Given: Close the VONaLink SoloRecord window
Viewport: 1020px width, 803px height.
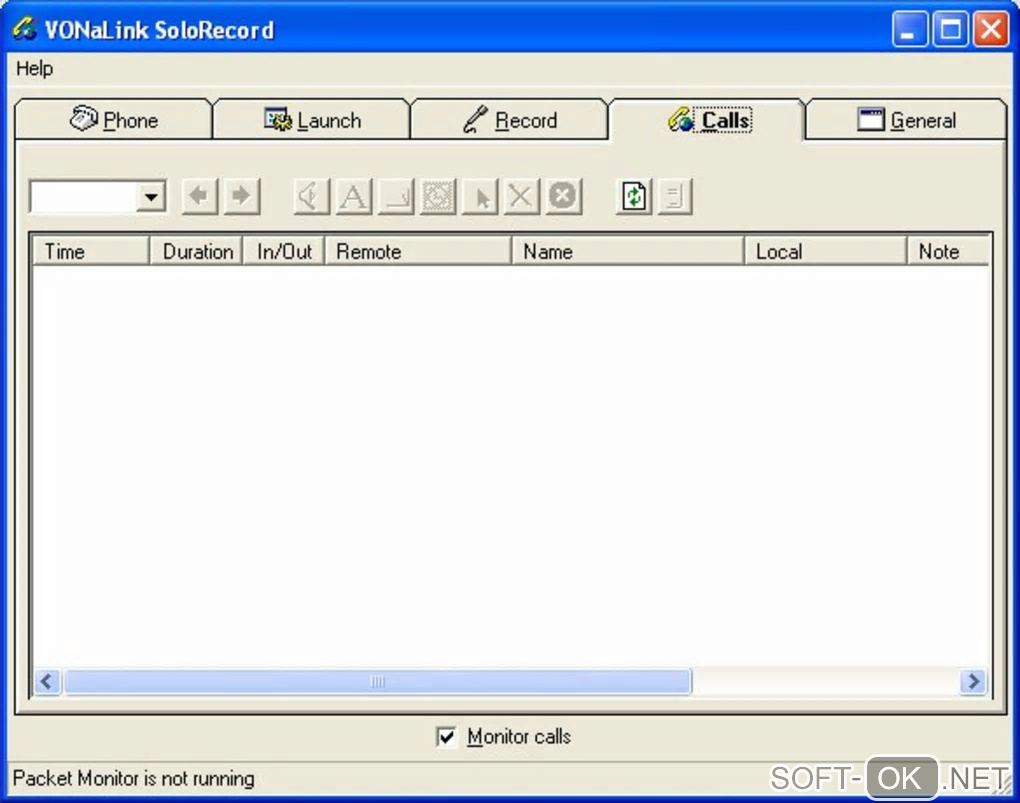Looking at the screenshot, I should pyautogui.click(x=991, y=29).
